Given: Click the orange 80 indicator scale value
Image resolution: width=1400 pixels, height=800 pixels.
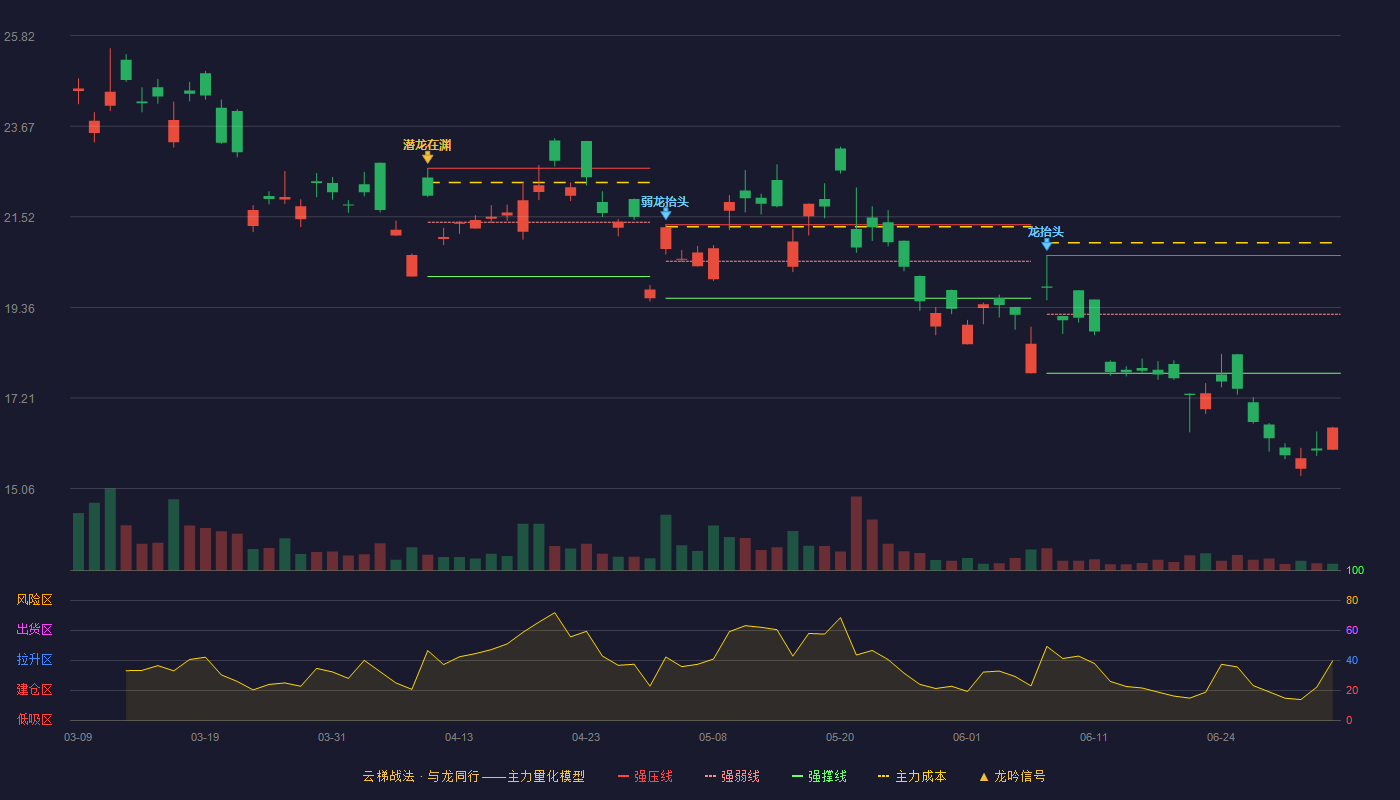Looking at the screenshot, I should click(x=1352, y=600).
